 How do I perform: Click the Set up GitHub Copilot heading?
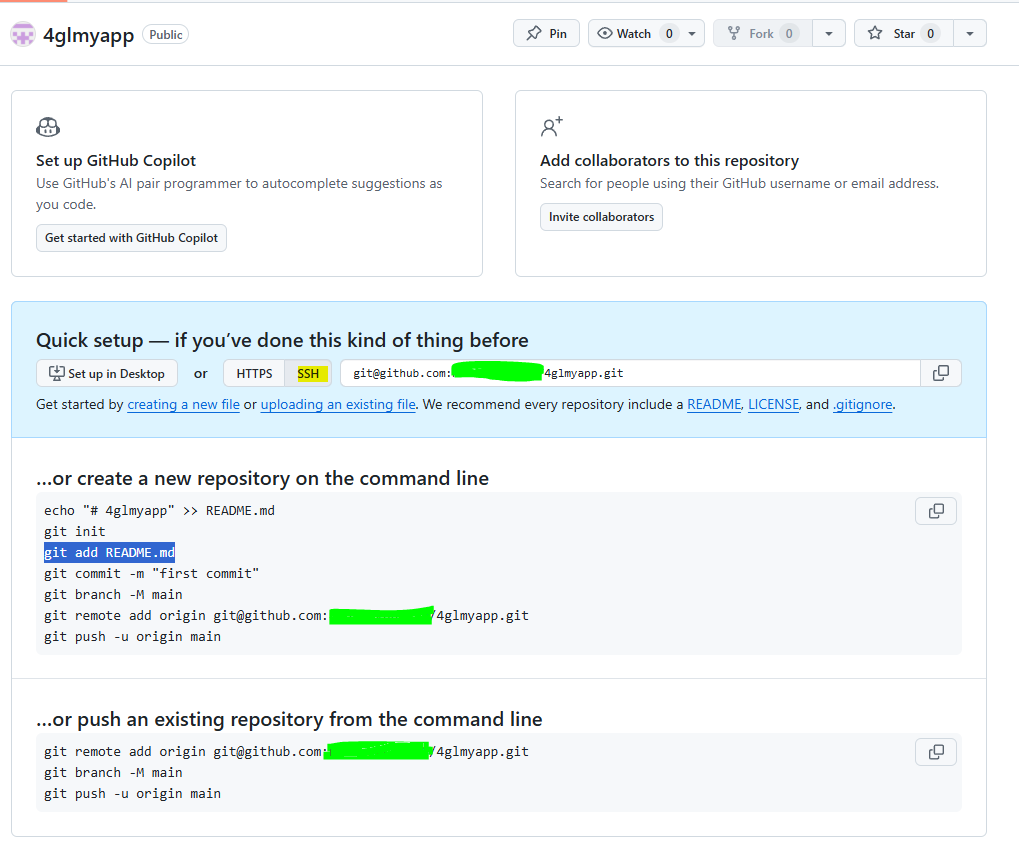[116, 160]
